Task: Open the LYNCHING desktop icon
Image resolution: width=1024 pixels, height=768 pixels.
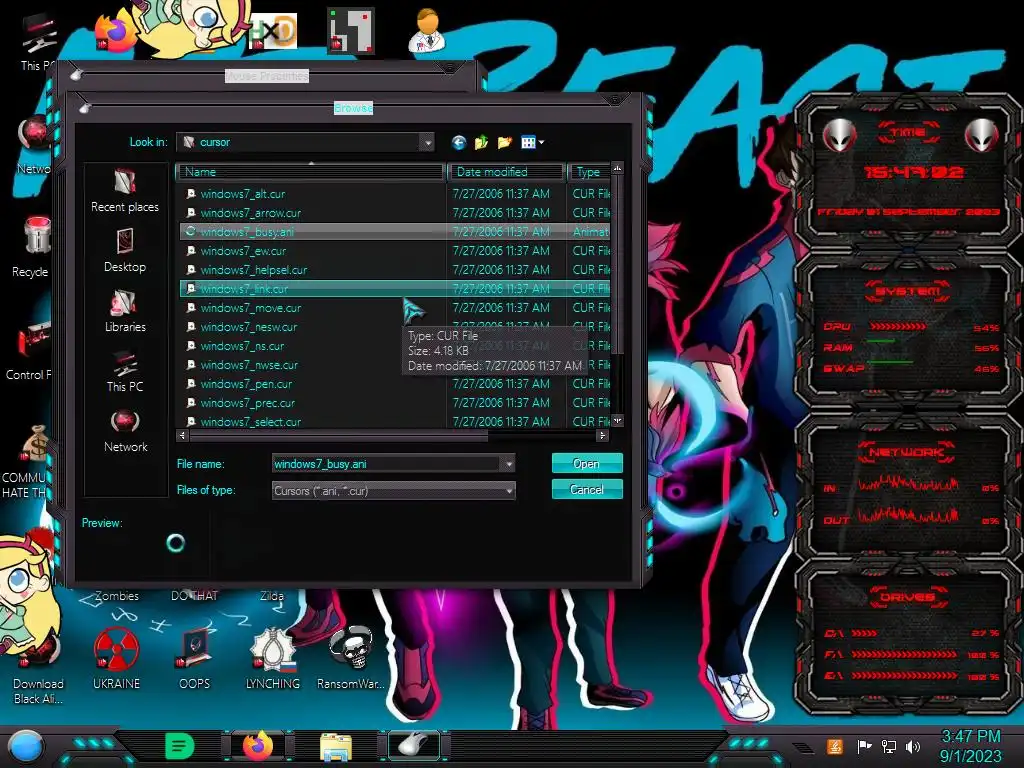Action: (x=273, y=658)
